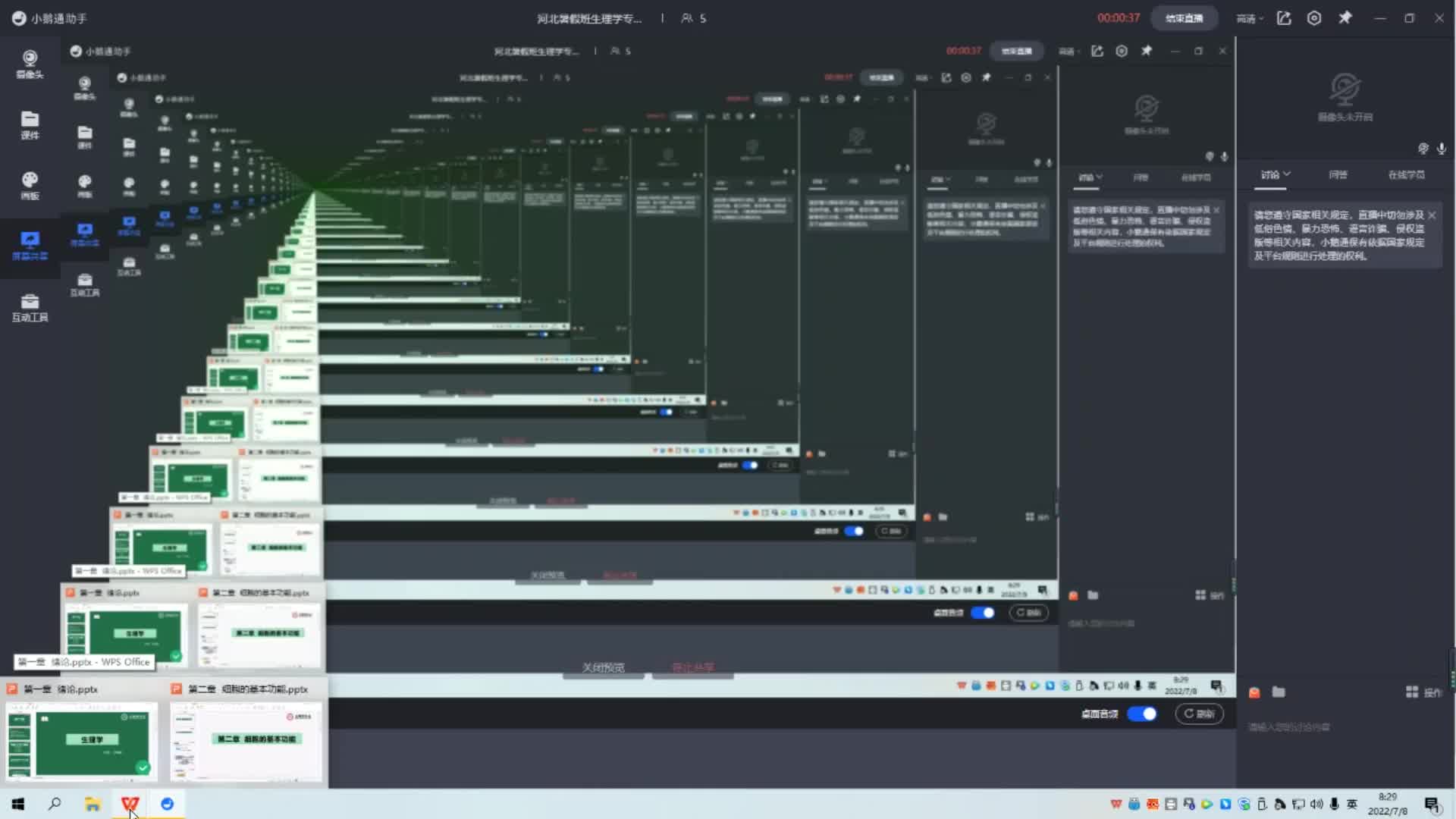The width and height of the screenshot is (1456, 819).
Task: Open Windows taskbar search
Action: click(55, 804)
